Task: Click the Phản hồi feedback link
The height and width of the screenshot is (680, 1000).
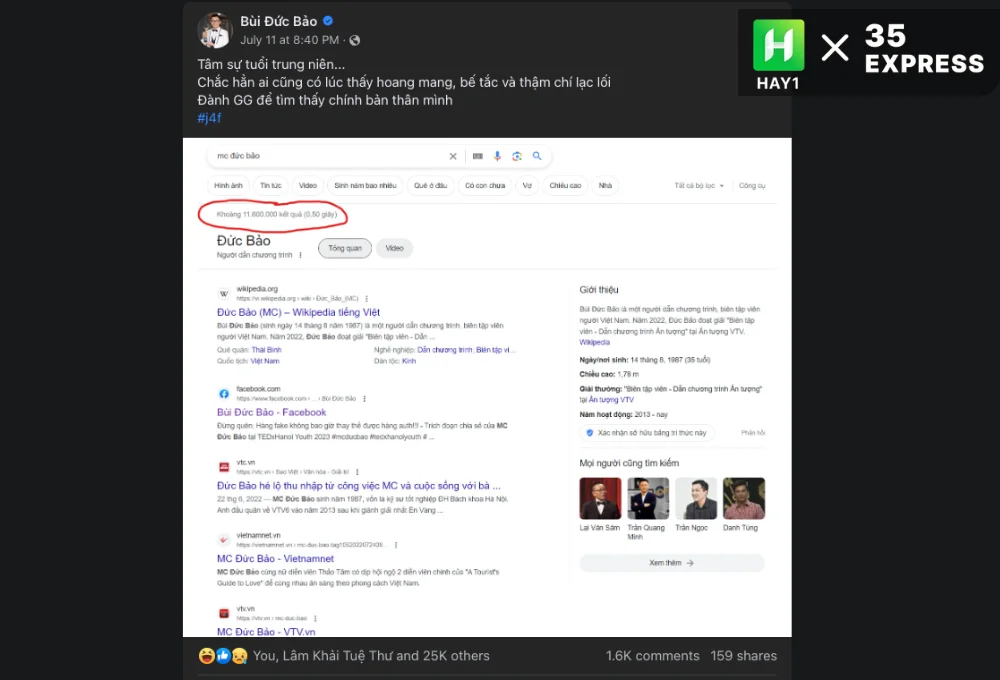Action: tap(753, 432)
